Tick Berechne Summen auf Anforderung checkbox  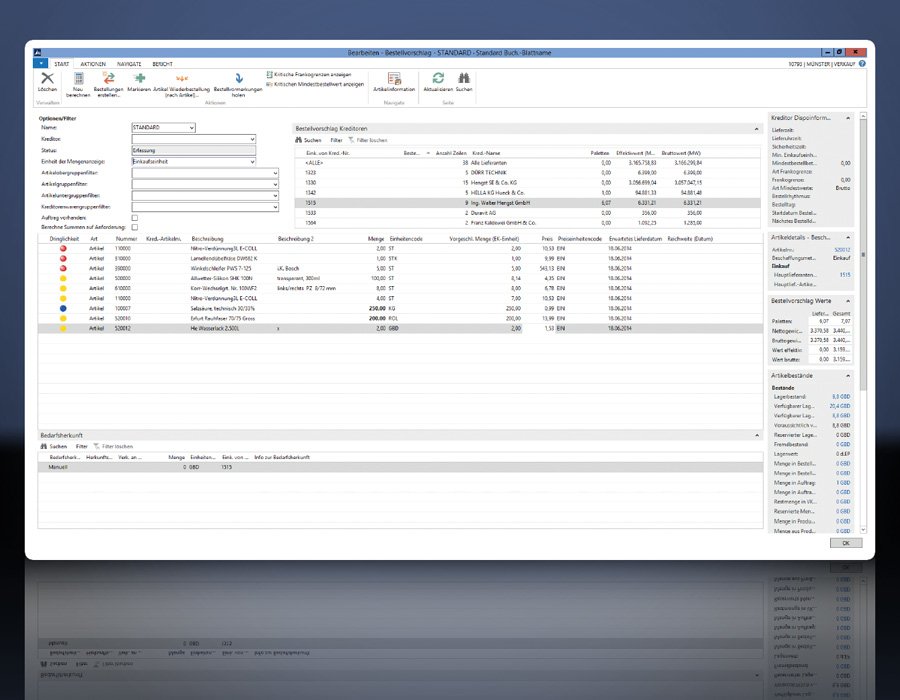tap(135, 228)
